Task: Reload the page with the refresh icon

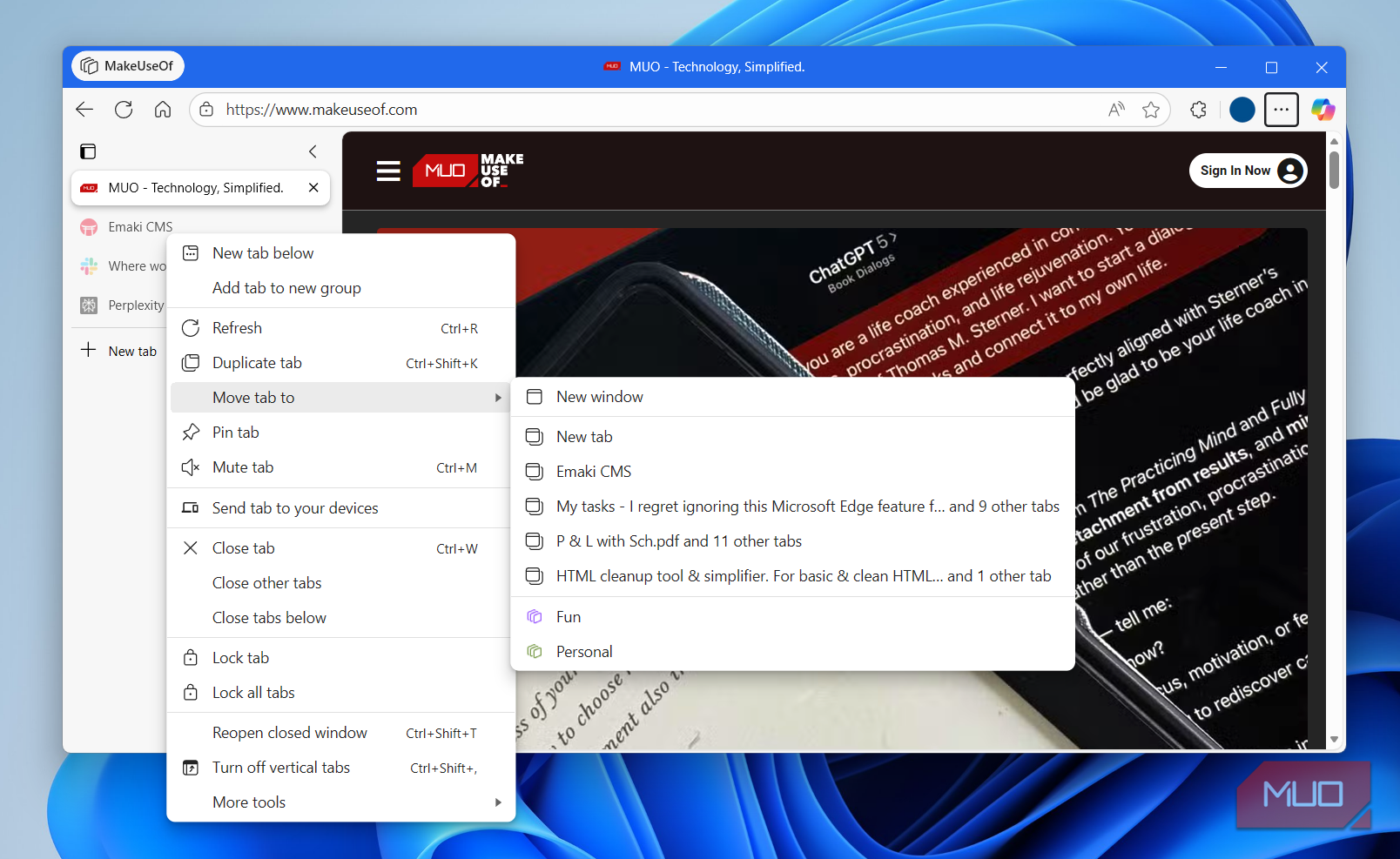Action: tap(124, 110)
